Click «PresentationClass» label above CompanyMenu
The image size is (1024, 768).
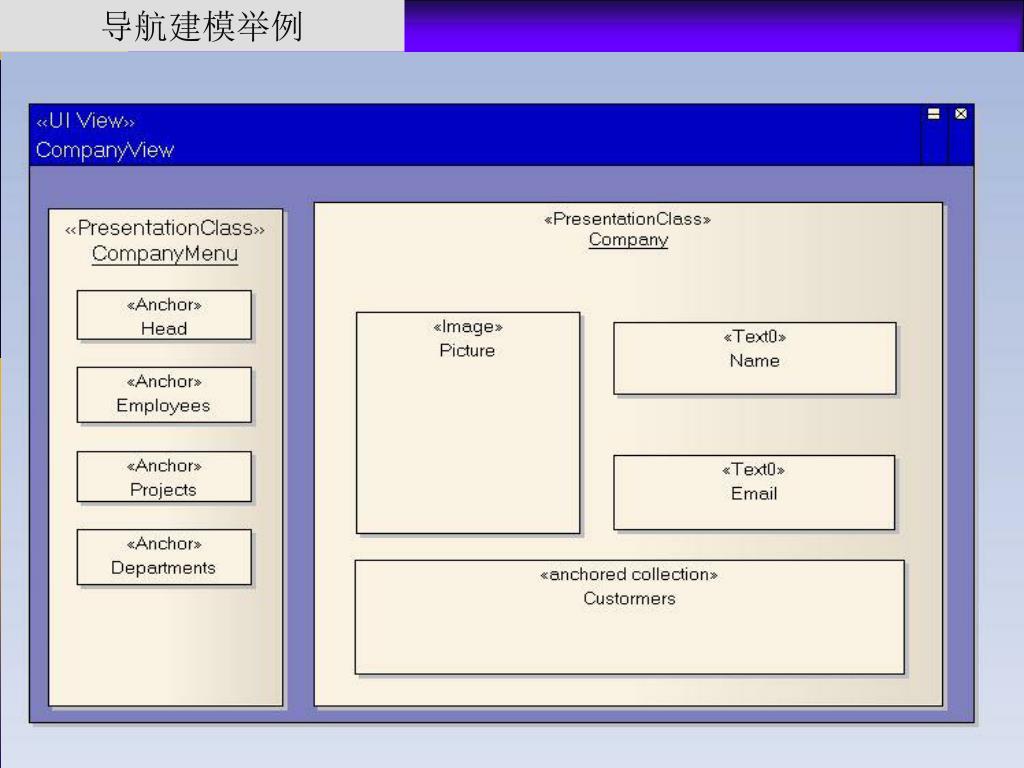[165, 228]
